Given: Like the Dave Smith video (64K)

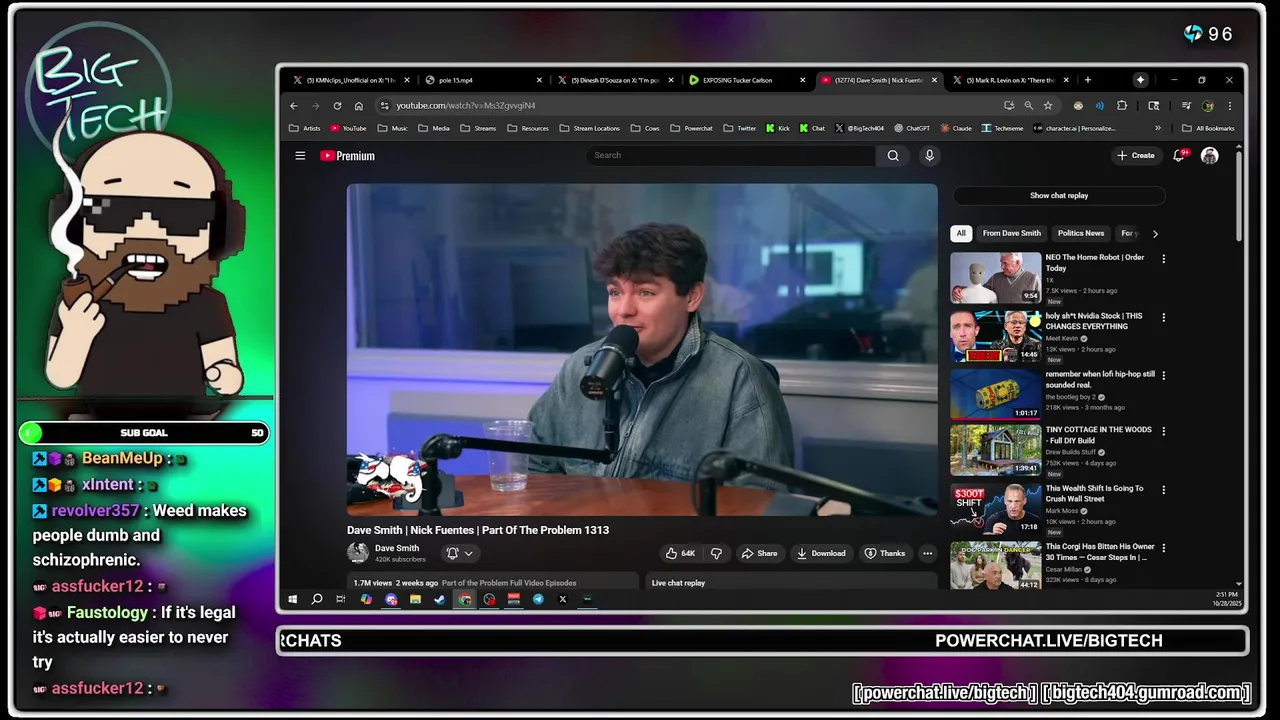Looking at the screenshot, I should 680,553.
